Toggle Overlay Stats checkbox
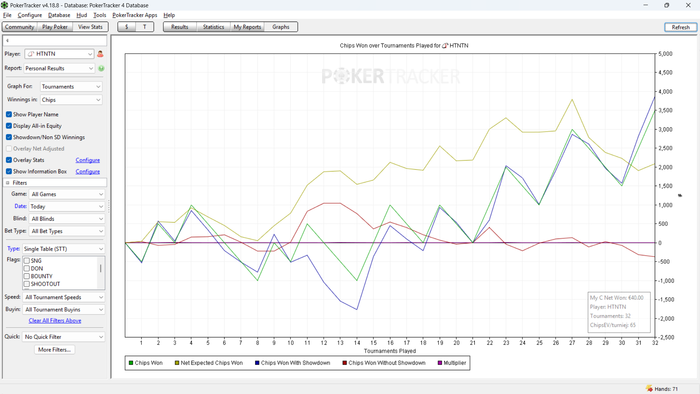Image resolution: width=700 pixels, height=394 pixels. click(9, 160)
